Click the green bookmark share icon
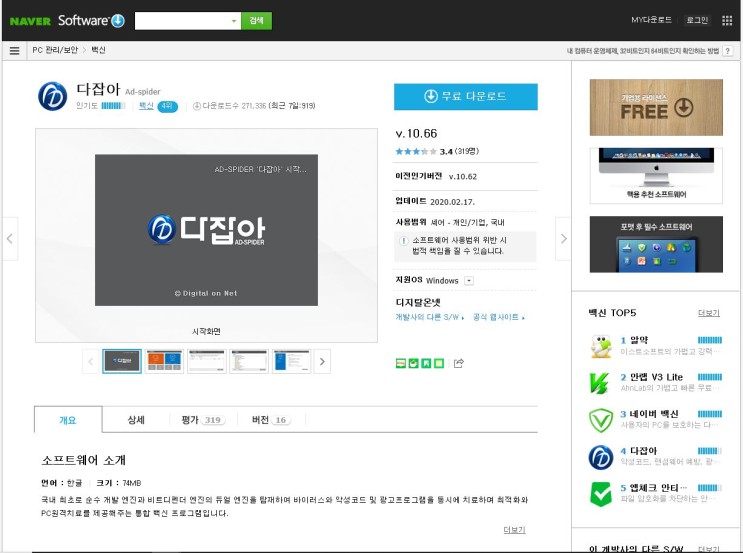 (x=426, y=363)
